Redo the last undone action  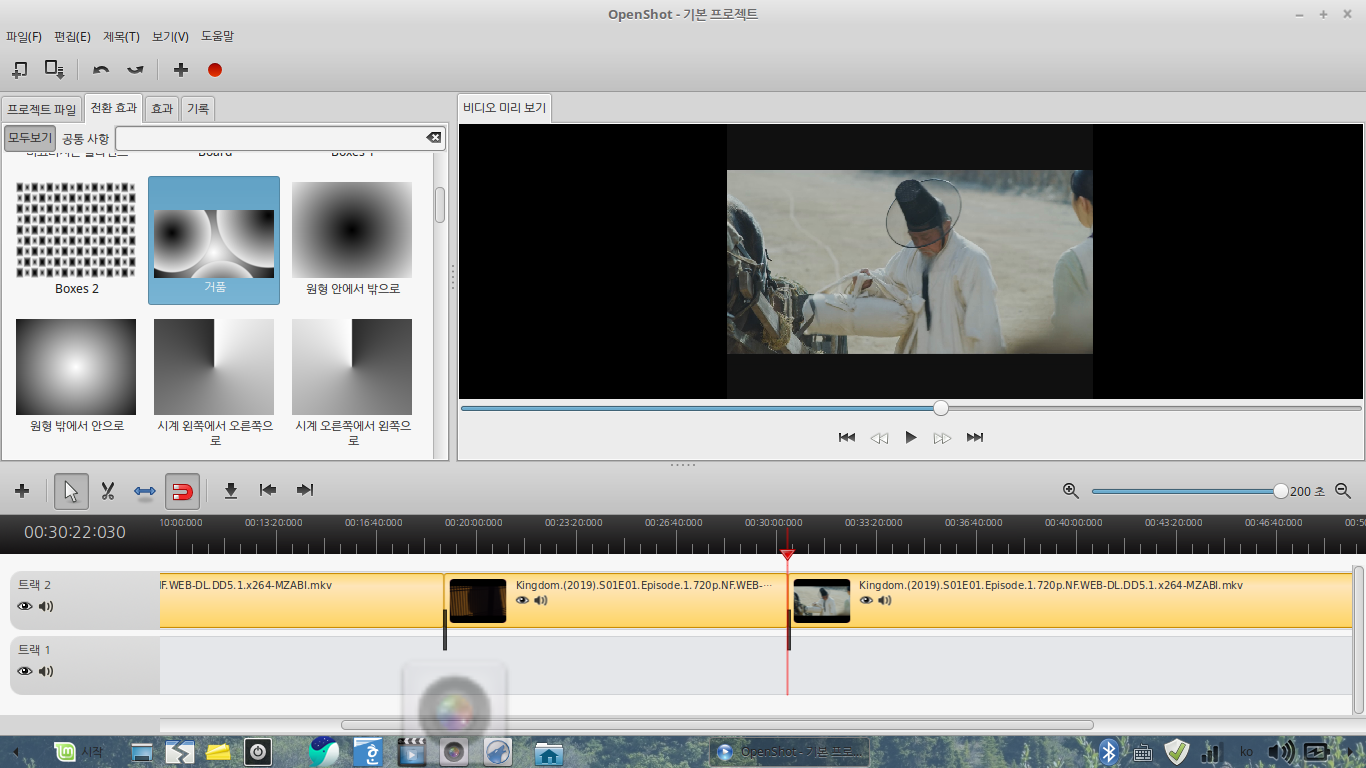point(135,69)
